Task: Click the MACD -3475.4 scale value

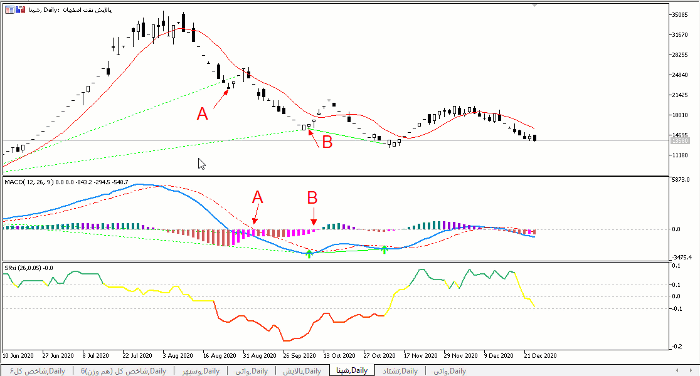Action: click(681, 258)
